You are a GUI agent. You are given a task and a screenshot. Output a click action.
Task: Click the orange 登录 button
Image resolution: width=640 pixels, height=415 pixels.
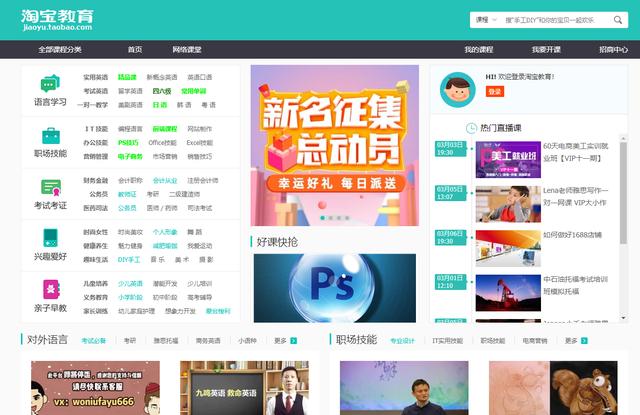coord(495,91)
